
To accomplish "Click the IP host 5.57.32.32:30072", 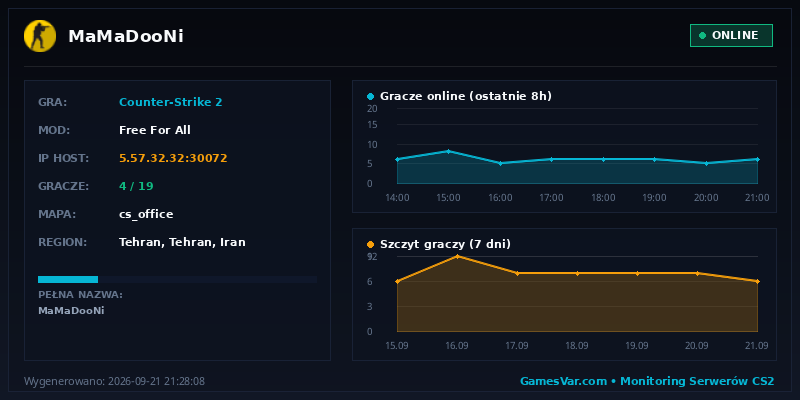I will [x=173, y=158].
